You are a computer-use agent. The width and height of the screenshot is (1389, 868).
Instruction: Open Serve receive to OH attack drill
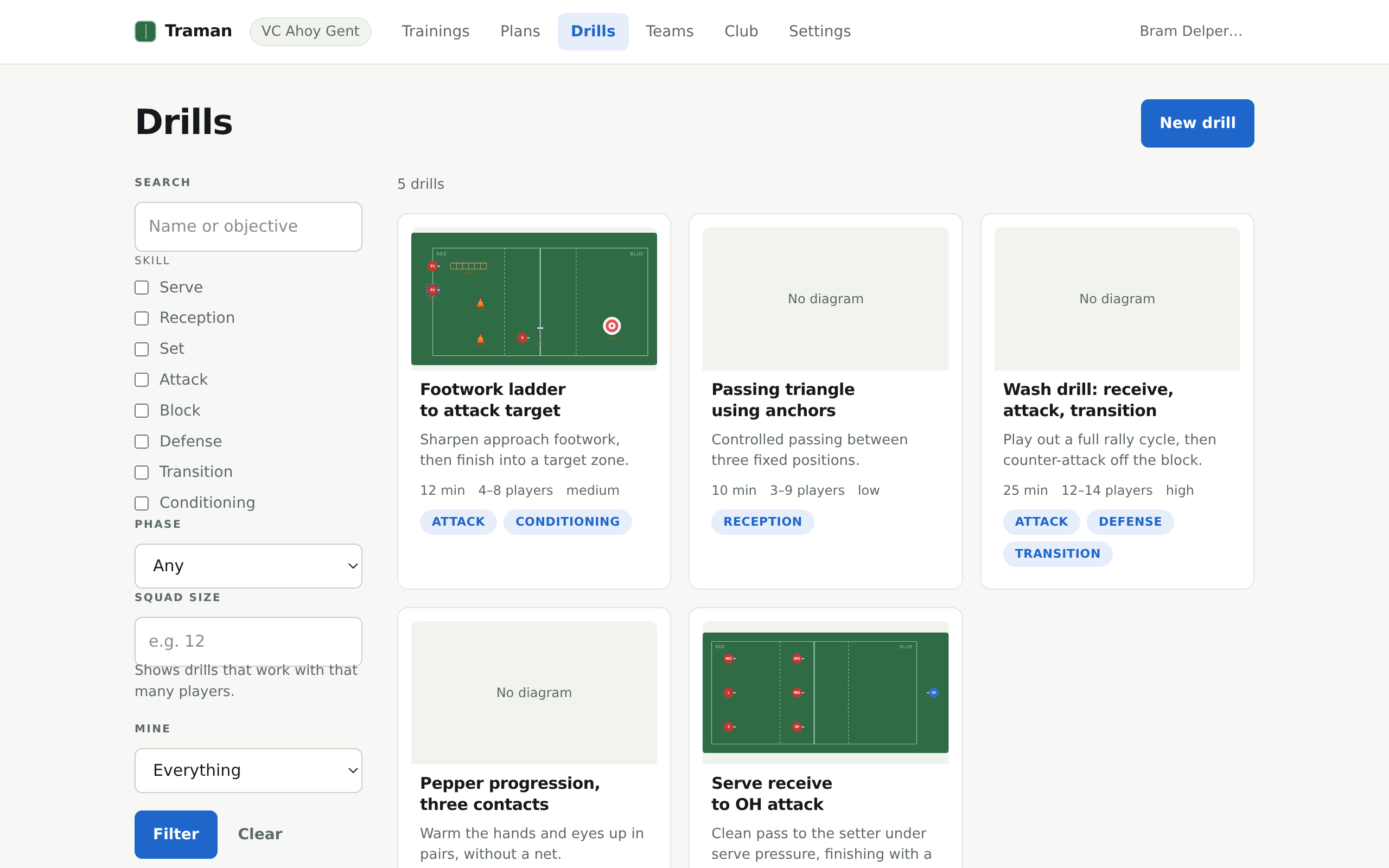772,794
